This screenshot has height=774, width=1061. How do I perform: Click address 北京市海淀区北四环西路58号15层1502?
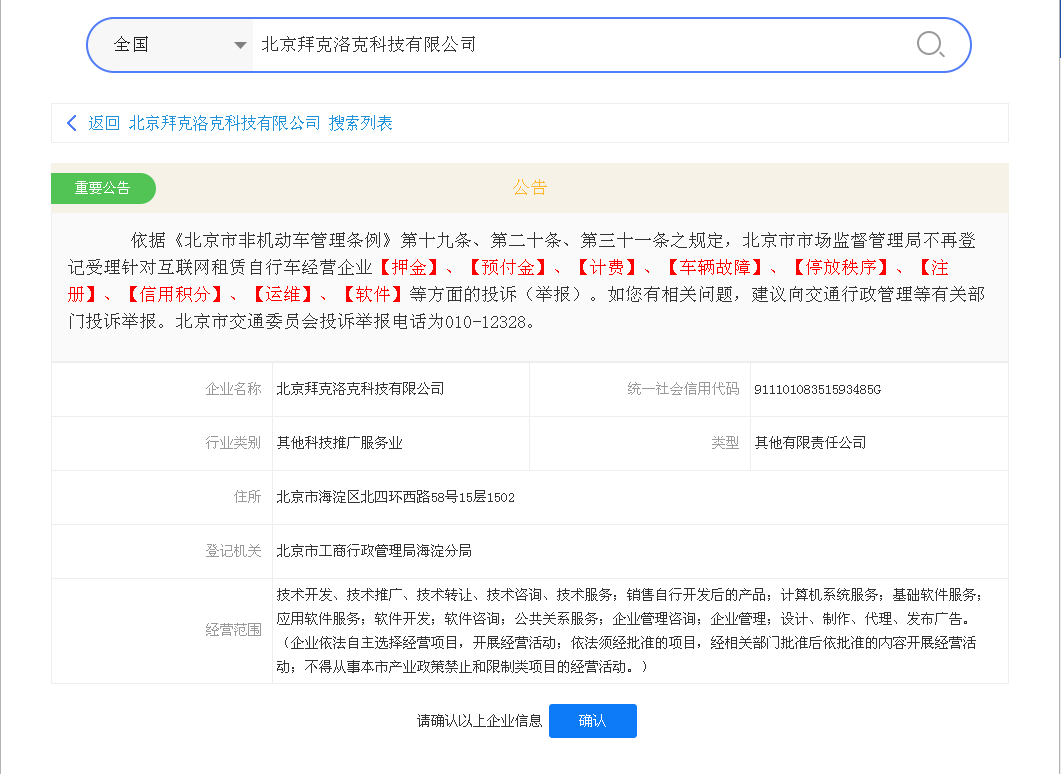point(395,497)
